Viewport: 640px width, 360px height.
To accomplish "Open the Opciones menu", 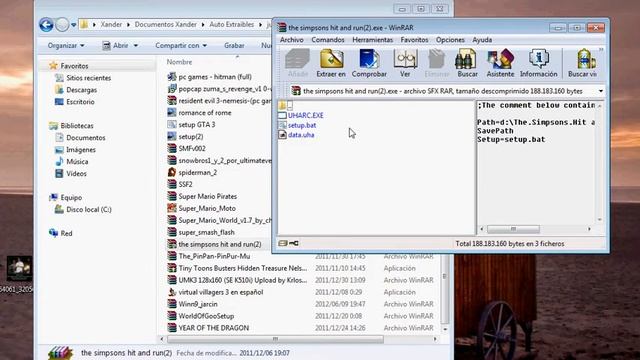I will pos(450,40).
